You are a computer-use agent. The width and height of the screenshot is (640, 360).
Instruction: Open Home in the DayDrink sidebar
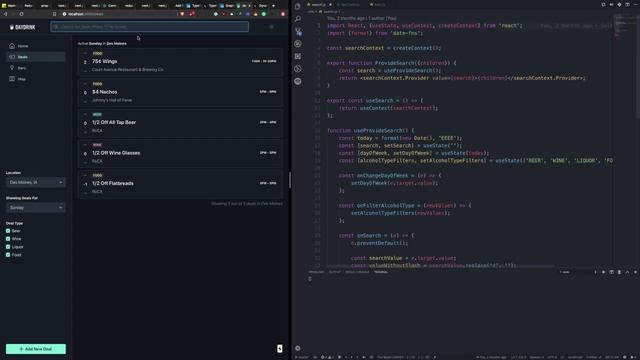[36, 46]
